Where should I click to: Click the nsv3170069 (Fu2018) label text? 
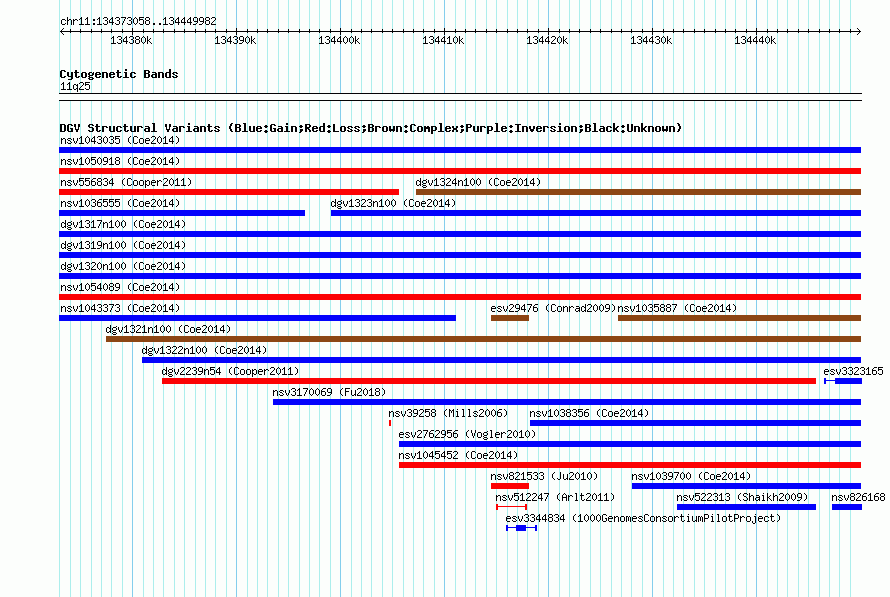(x=329, y=392)
